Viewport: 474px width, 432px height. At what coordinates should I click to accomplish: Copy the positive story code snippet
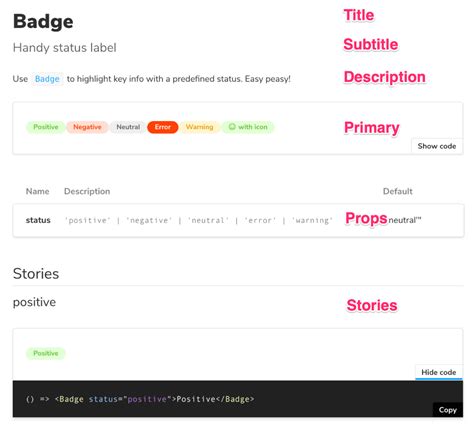448,410
